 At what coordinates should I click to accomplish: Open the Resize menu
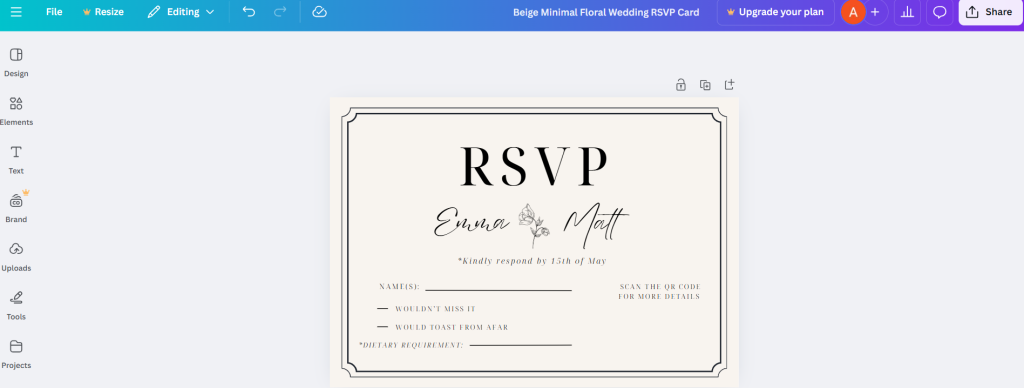pos(103,12)
